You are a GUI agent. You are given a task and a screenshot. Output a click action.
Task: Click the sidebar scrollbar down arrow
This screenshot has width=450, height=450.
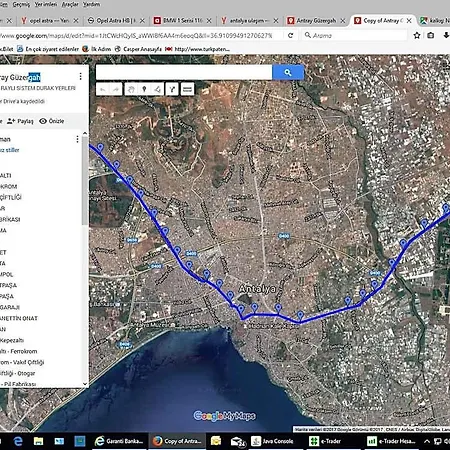coord(85,384)
